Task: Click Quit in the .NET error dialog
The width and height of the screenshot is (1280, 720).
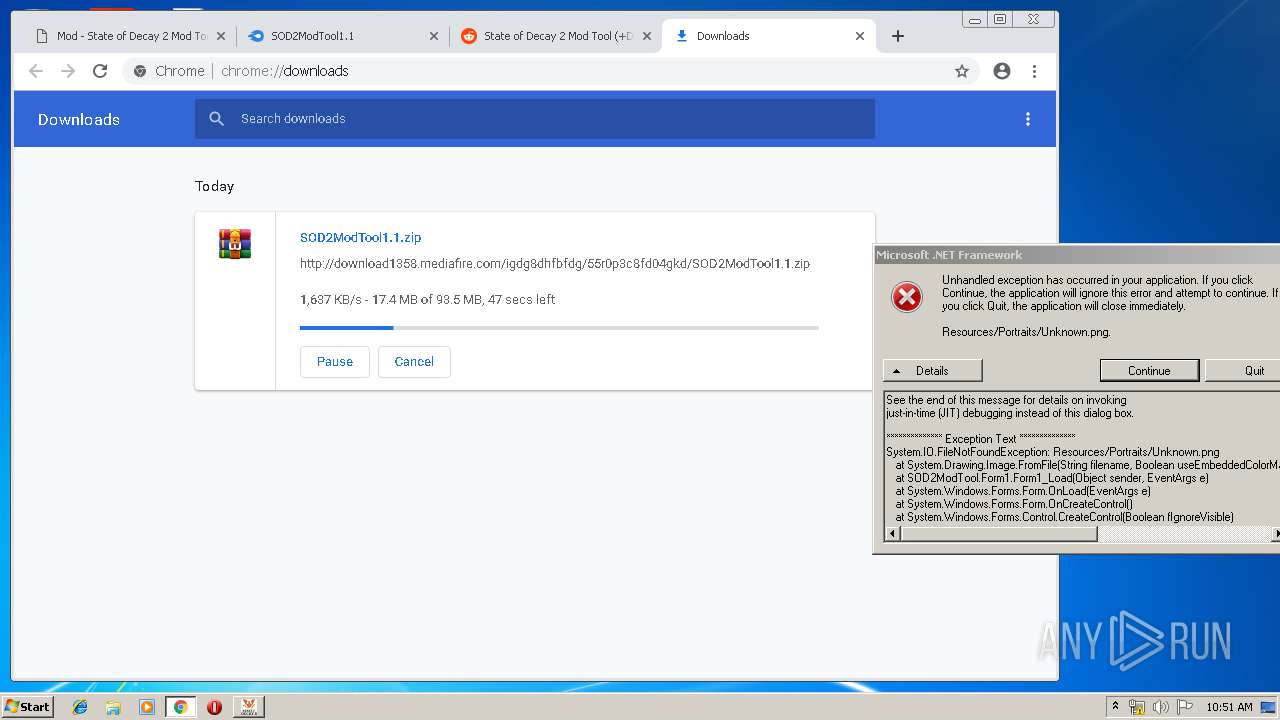Action: click(x=1243, y=371)
